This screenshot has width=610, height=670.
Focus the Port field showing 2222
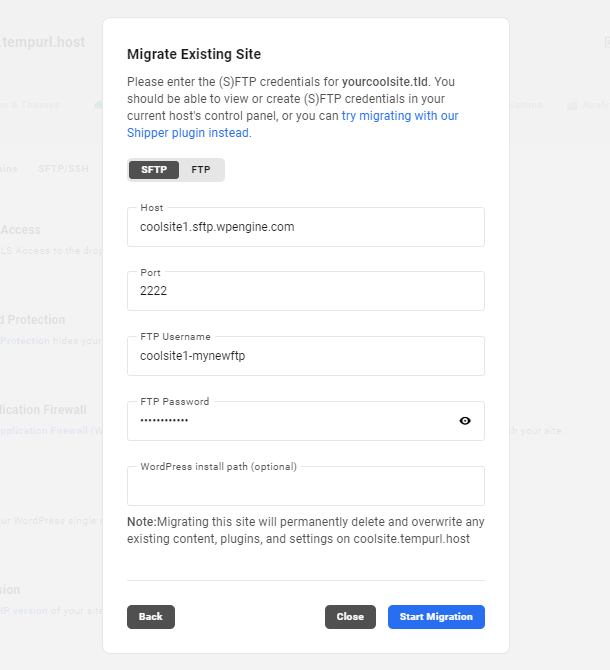(x=305, y=291)
